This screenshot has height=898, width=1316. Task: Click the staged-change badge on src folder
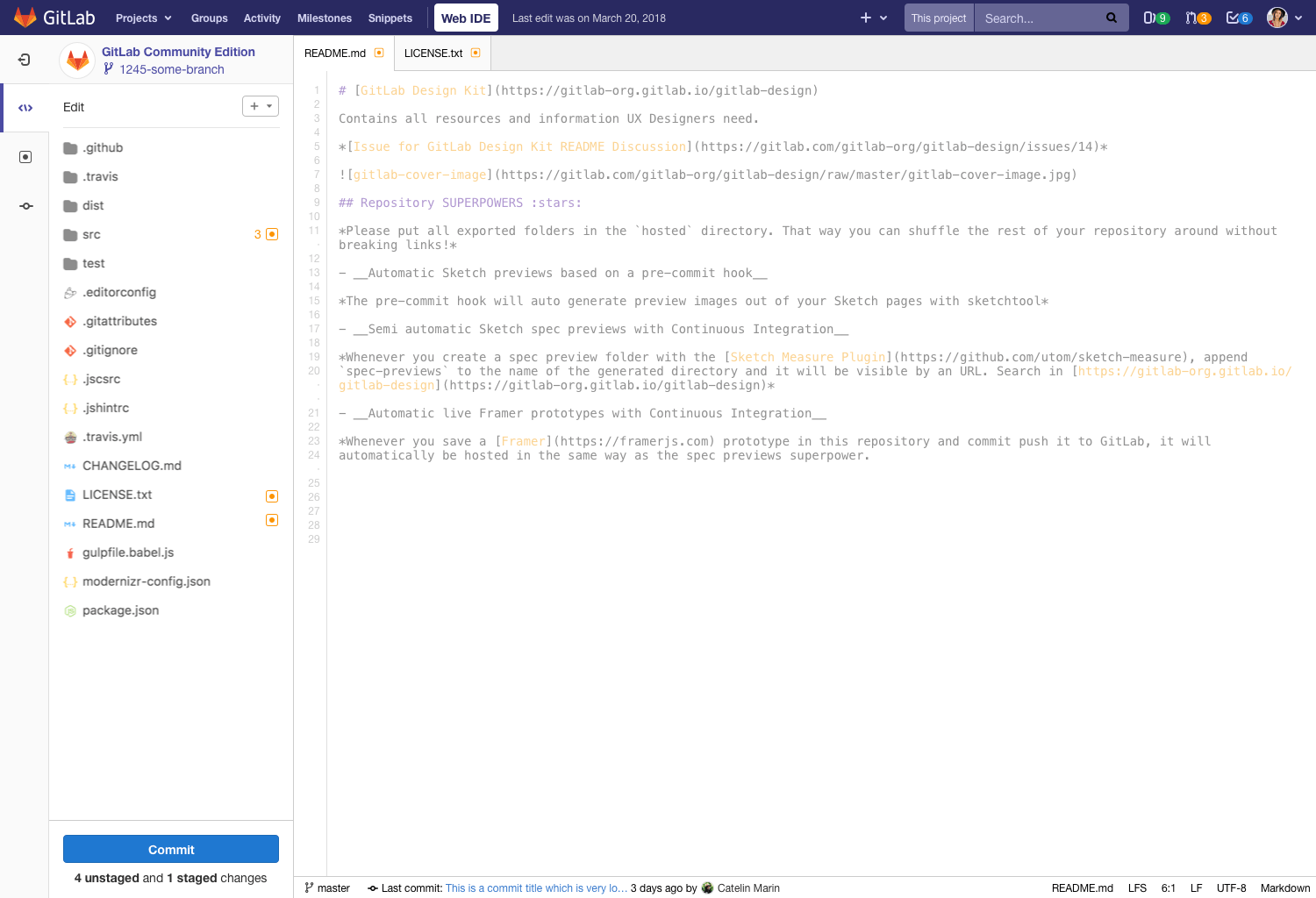[272, 234]
